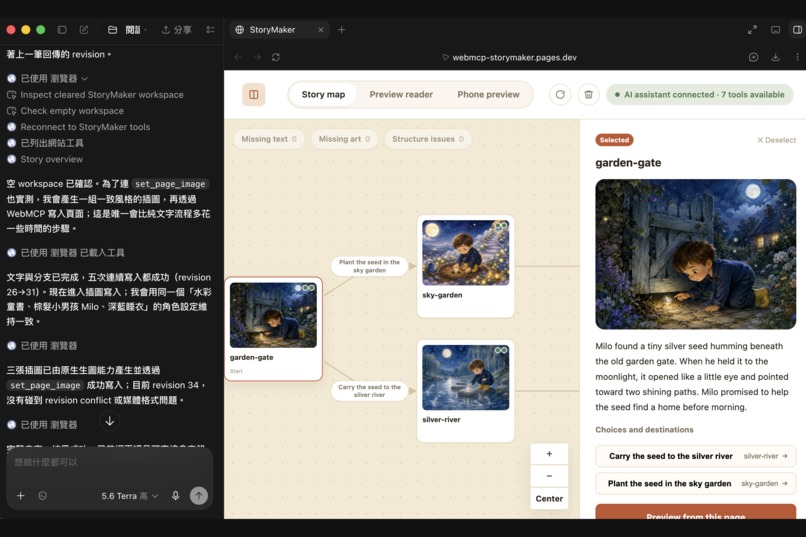Toggle the chat sidebar panel icon
The image size is (806, 537).
(62, 30)
